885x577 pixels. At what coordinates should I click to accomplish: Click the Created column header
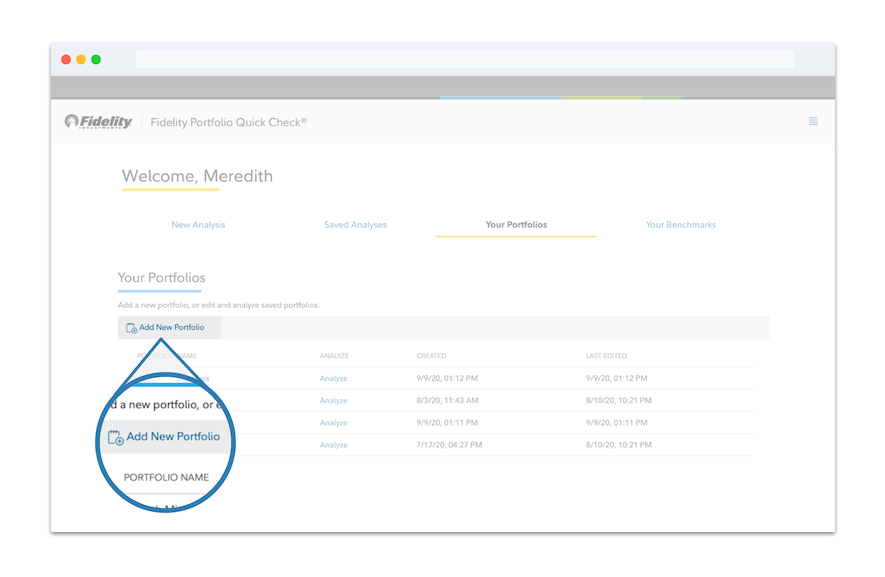click(431, 356)
